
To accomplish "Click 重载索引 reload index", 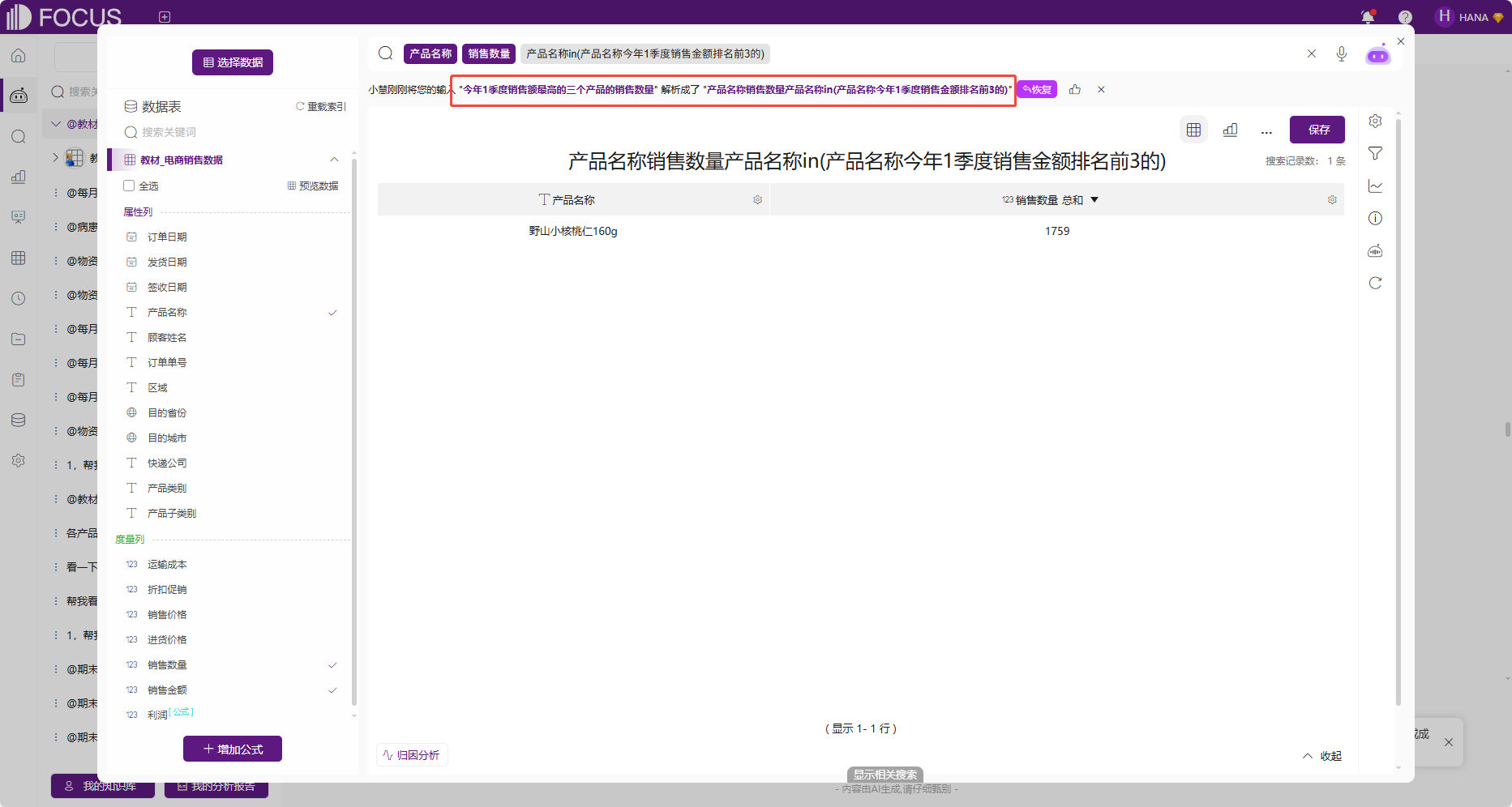I will click(x=321, y=107).
